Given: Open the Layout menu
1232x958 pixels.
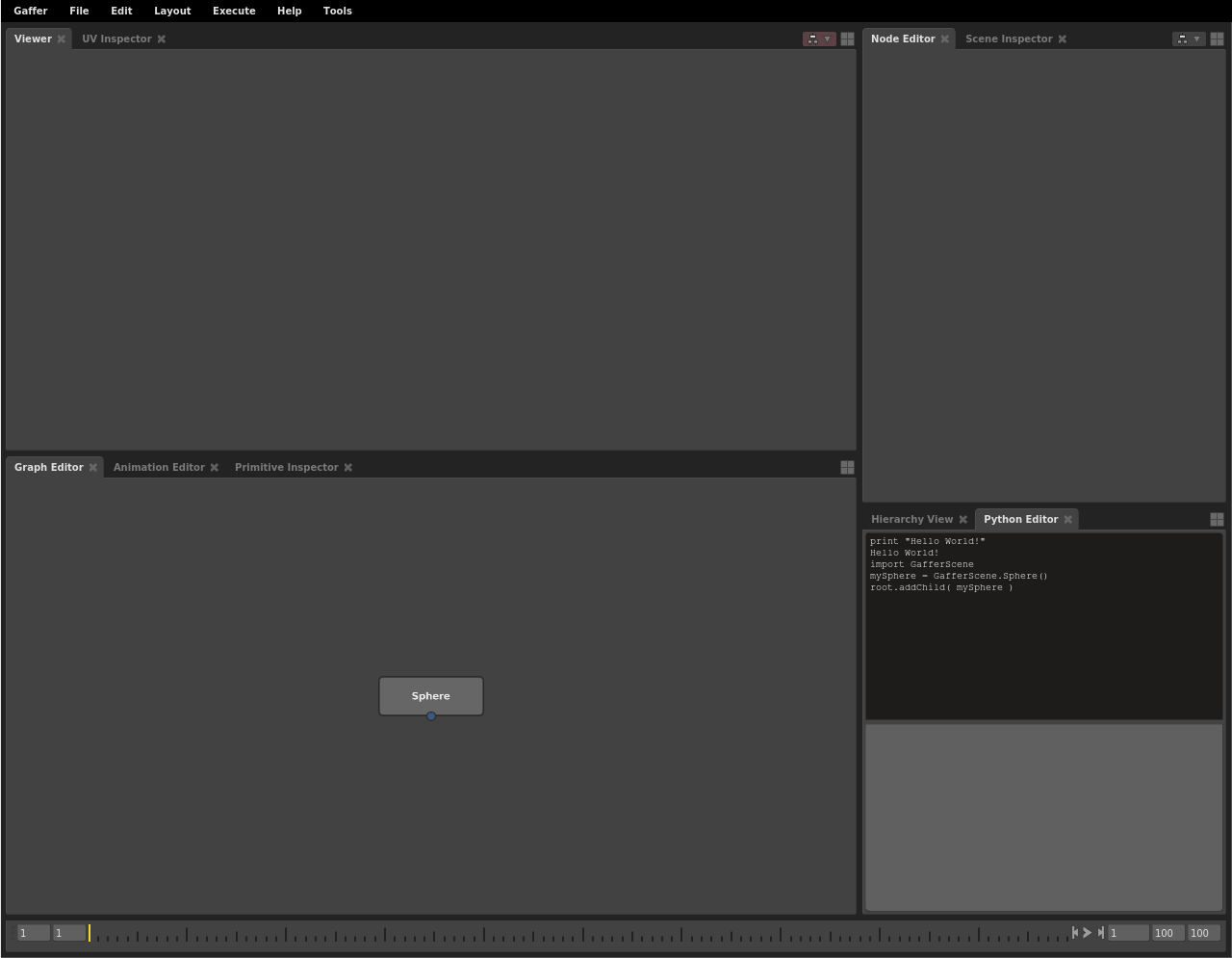Looking at the screenshot, I should pos(172,12).
